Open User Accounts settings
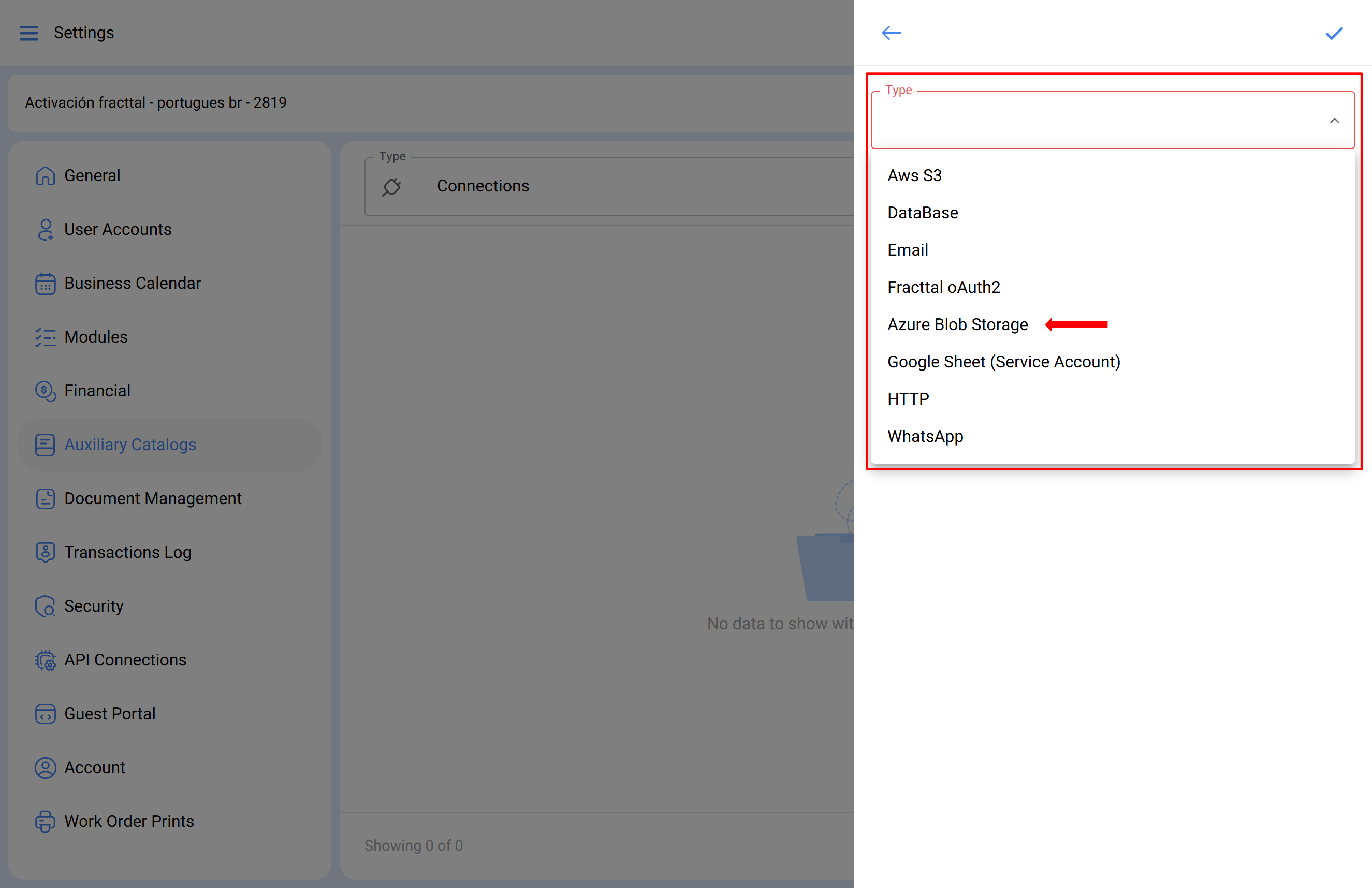1372x888 pixels. pyautogui.click(x=118, y=229)
